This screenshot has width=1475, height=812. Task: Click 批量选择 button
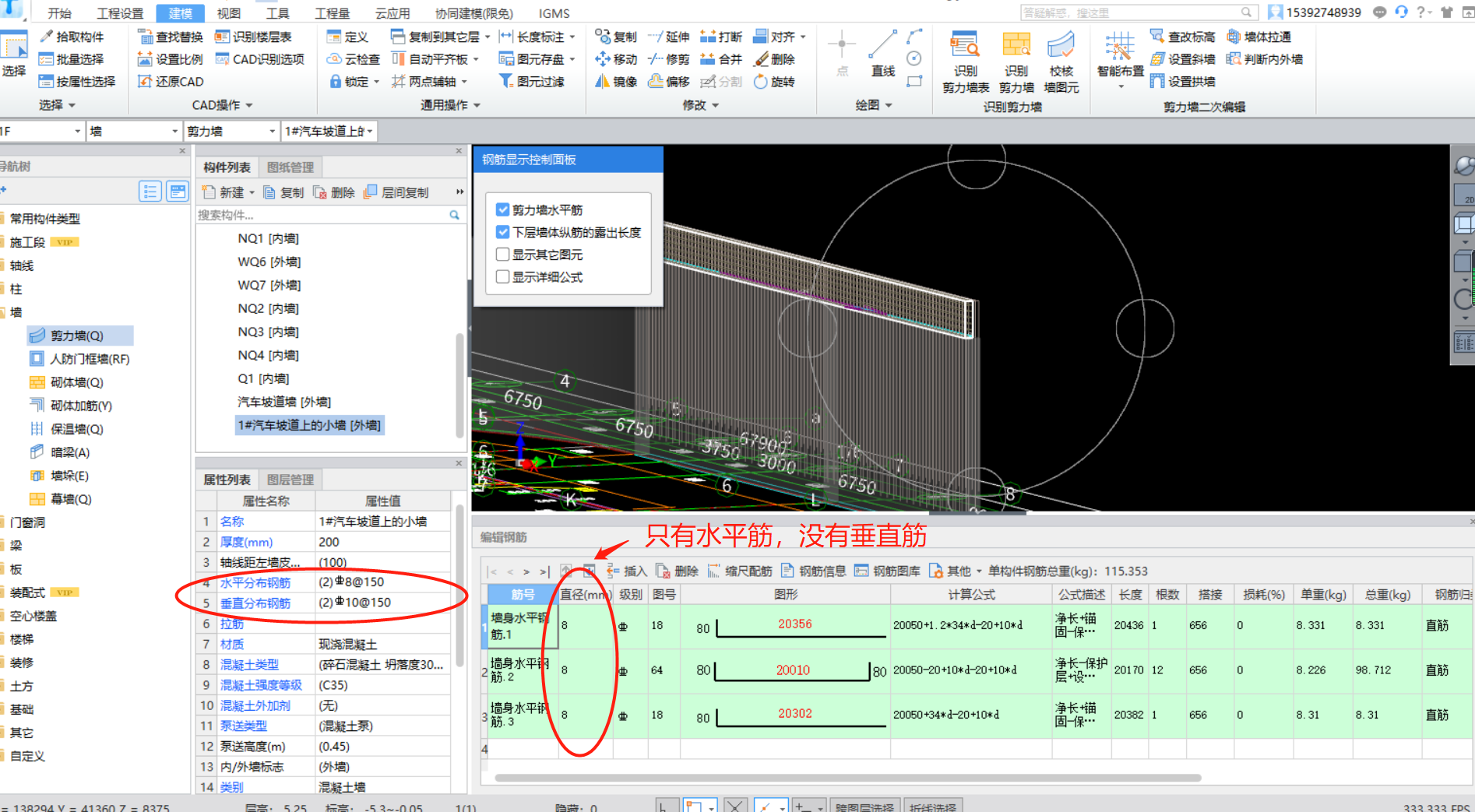tap(71, 59)
